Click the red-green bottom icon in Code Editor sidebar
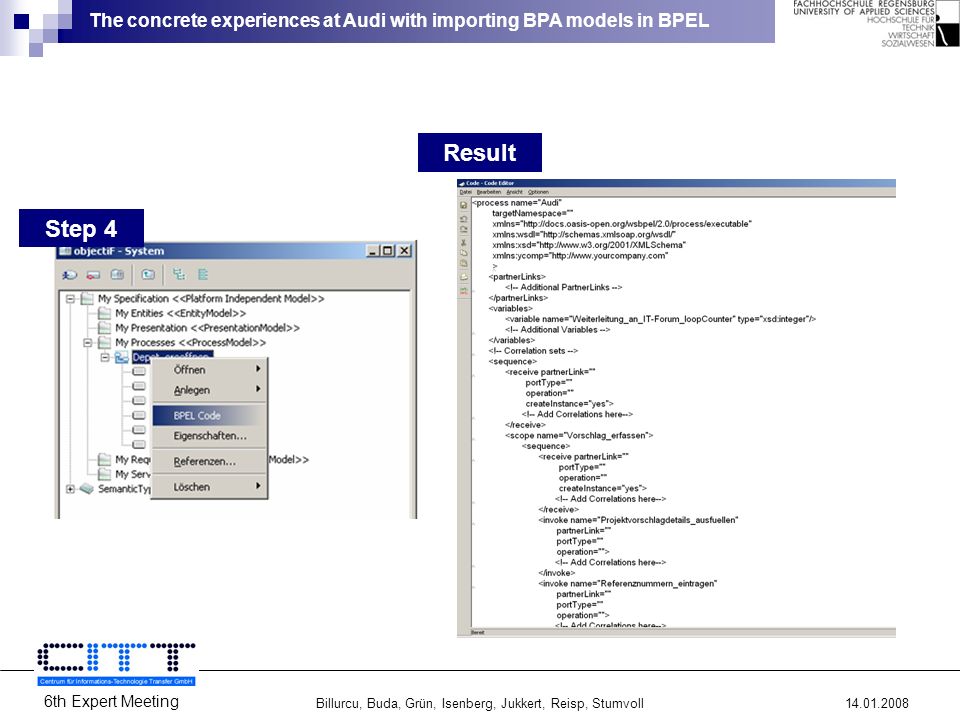 463,291
